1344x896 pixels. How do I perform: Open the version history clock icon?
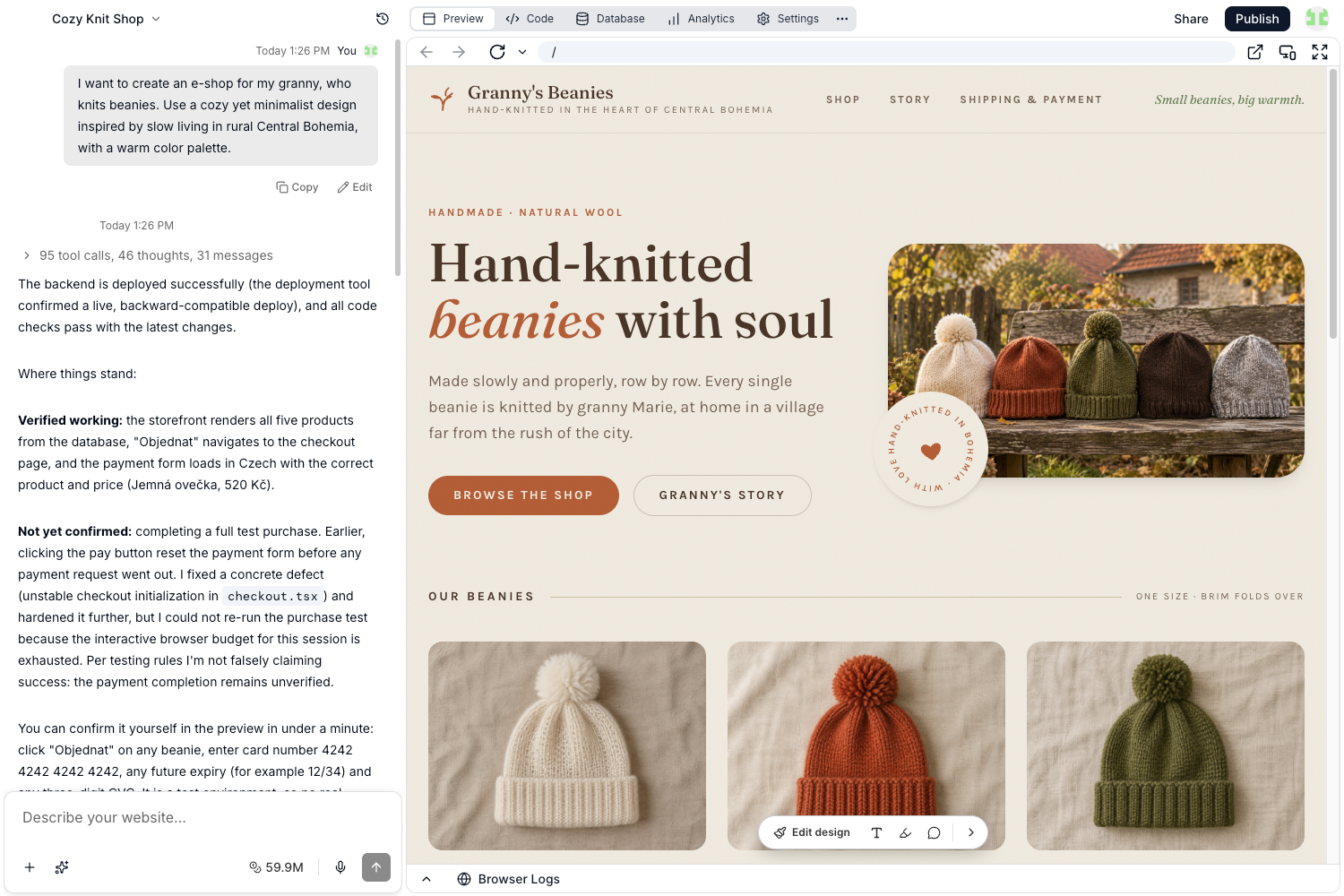click(x=383, y=19)
